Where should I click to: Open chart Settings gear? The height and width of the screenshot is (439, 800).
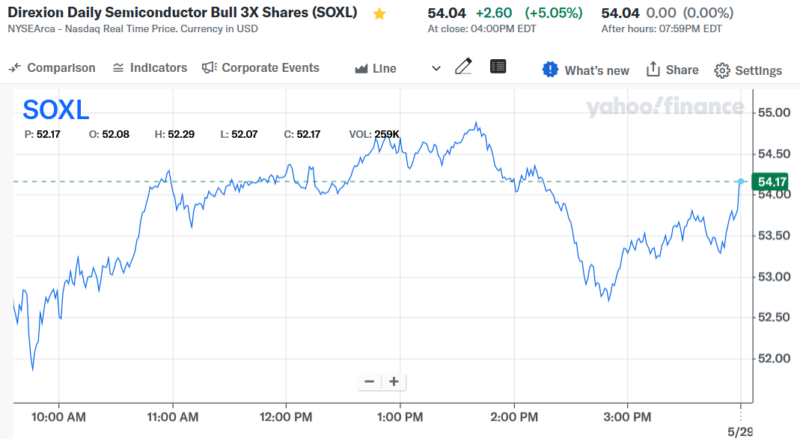point(722,70)
